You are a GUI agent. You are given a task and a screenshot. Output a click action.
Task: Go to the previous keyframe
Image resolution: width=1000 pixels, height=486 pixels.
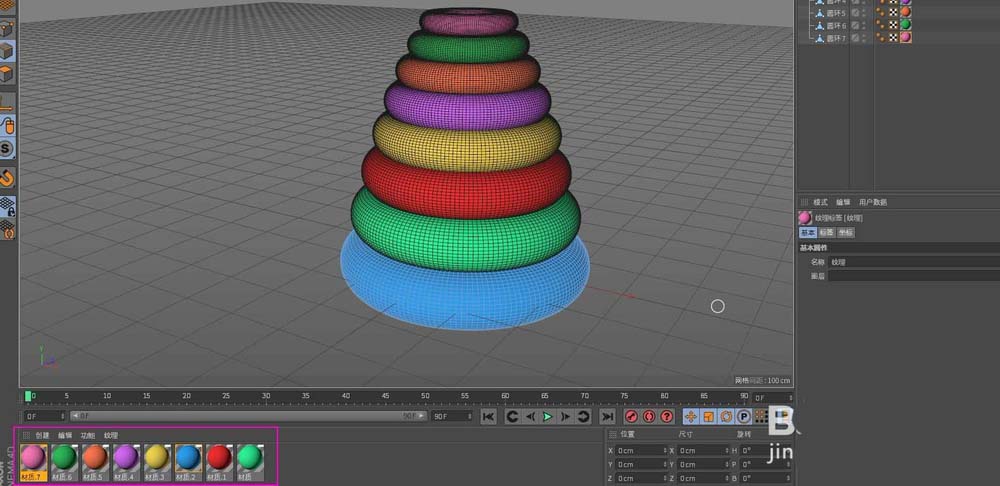click(x=511, y=416)
